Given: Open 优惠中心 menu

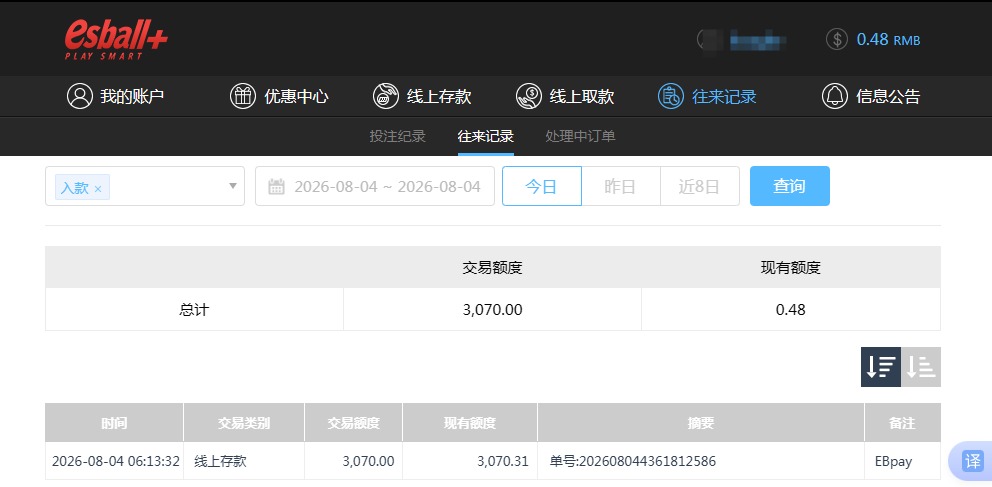Looking at the screenshot, I should point(279,96).
